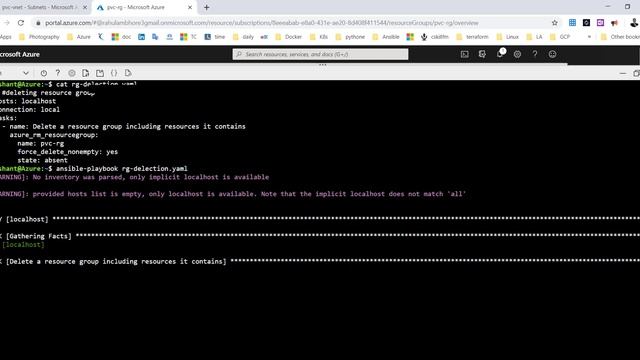Click the purple browser extension icon
The image size is (640, 360).
(x=600, y=23)
